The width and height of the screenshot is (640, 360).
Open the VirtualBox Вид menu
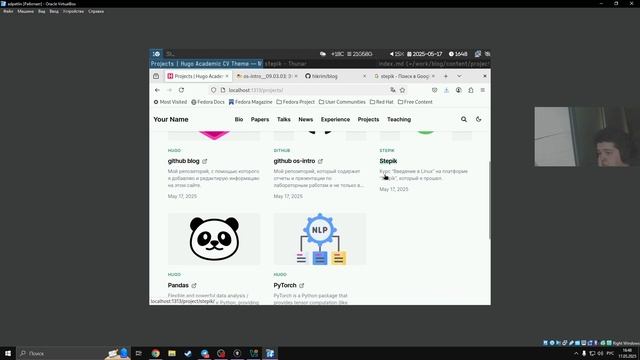coord(42,11)
